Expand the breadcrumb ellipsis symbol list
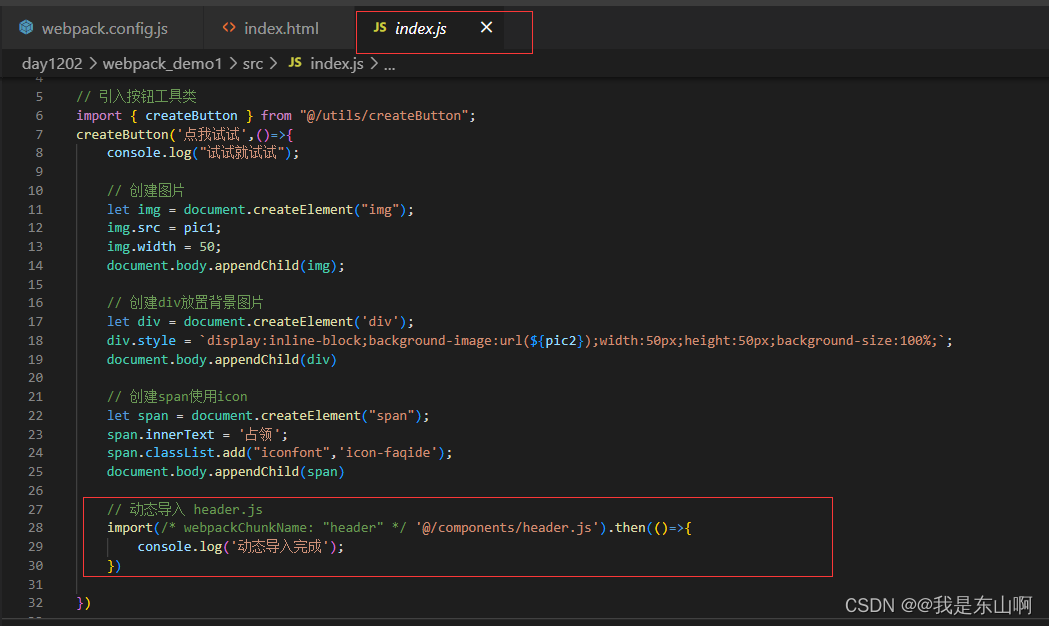 [x=389, y=64]
